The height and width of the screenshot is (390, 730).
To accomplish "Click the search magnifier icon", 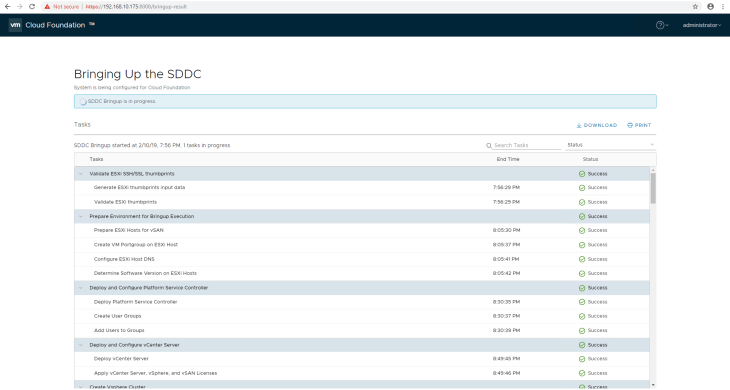I will (x=489, y=146).
